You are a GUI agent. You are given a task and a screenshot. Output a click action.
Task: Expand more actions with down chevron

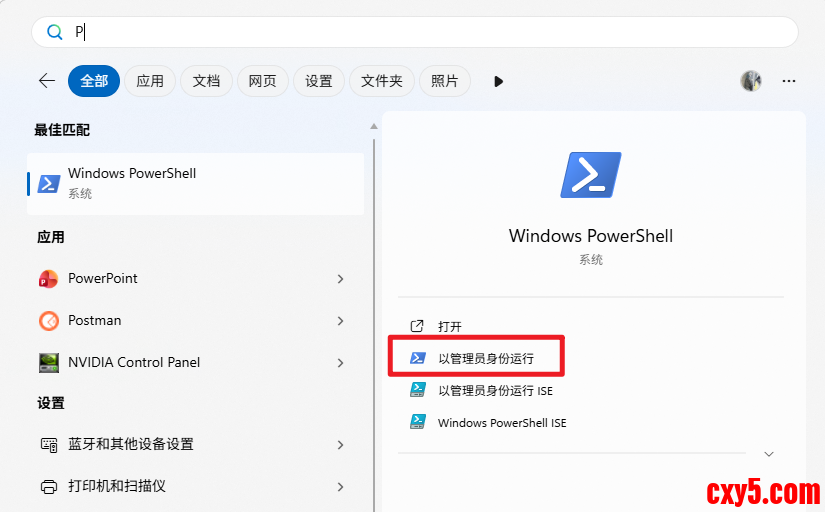tap(769, 454)
